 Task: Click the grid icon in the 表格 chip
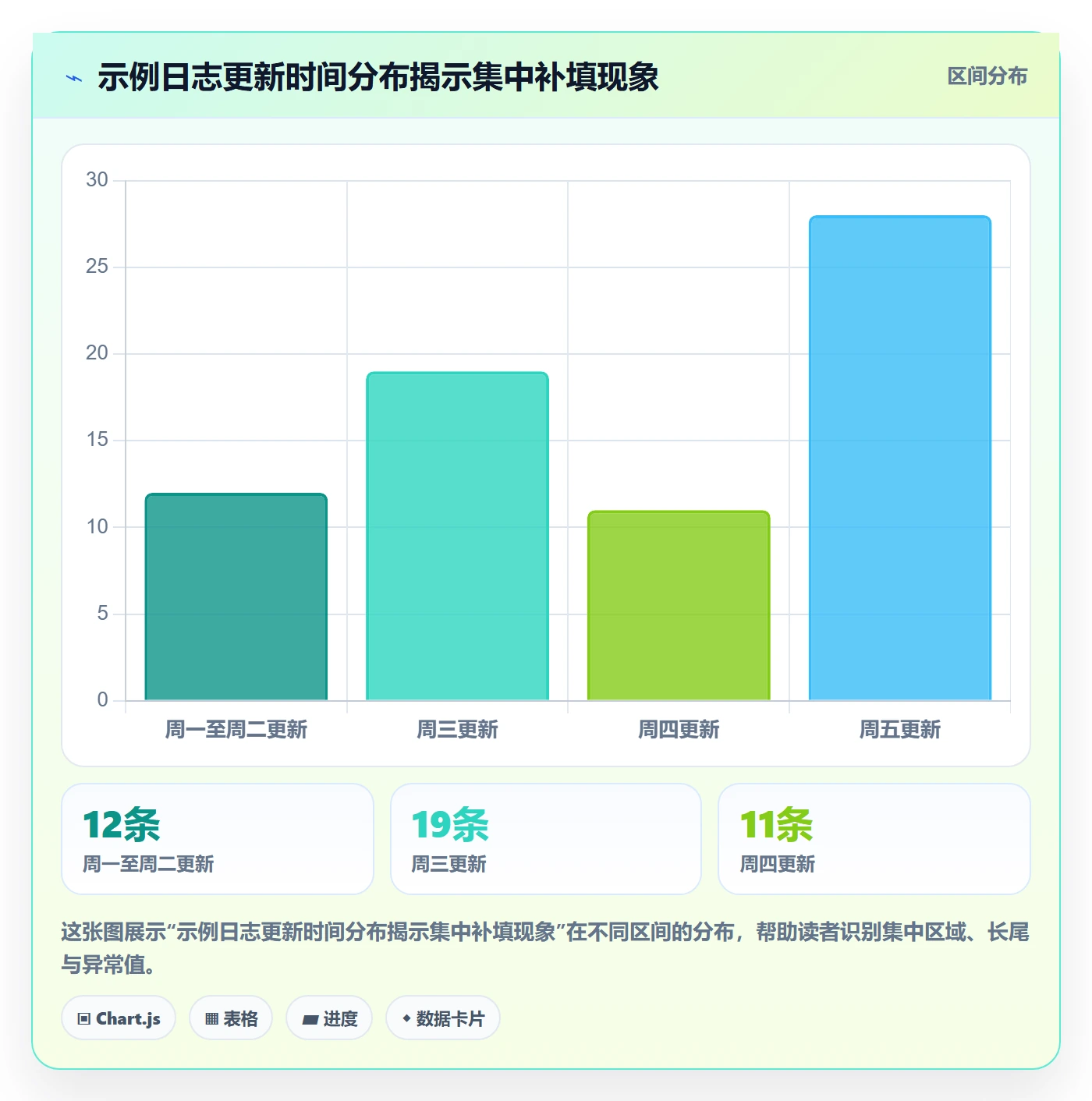(211, 1018)
